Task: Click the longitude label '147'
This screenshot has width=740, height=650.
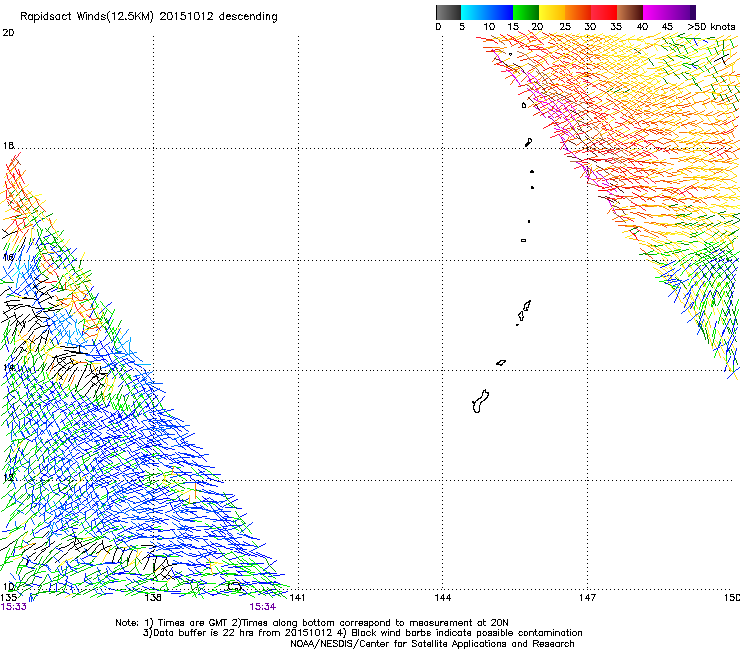Action: point(587,598)
